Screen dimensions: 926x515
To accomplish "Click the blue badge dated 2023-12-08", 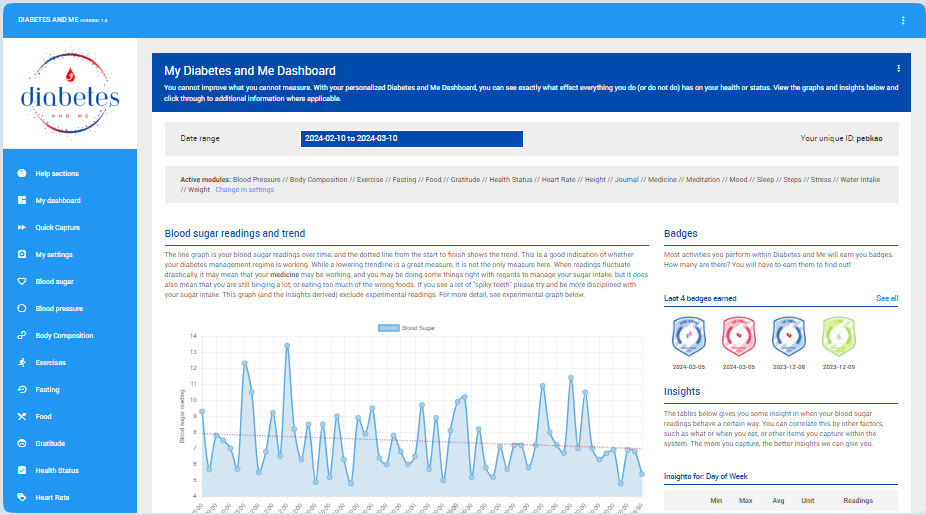I will [x=789, y=336].
